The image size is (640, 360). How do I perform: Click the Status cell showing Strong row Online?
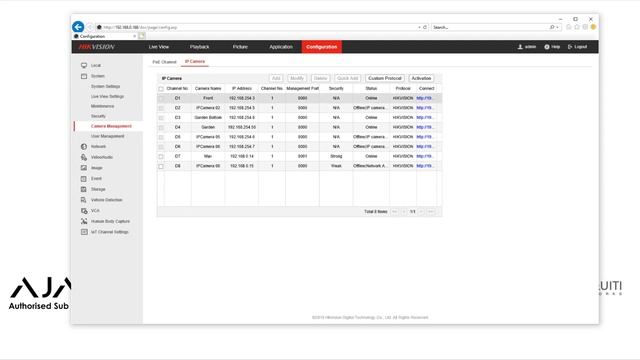371,156
